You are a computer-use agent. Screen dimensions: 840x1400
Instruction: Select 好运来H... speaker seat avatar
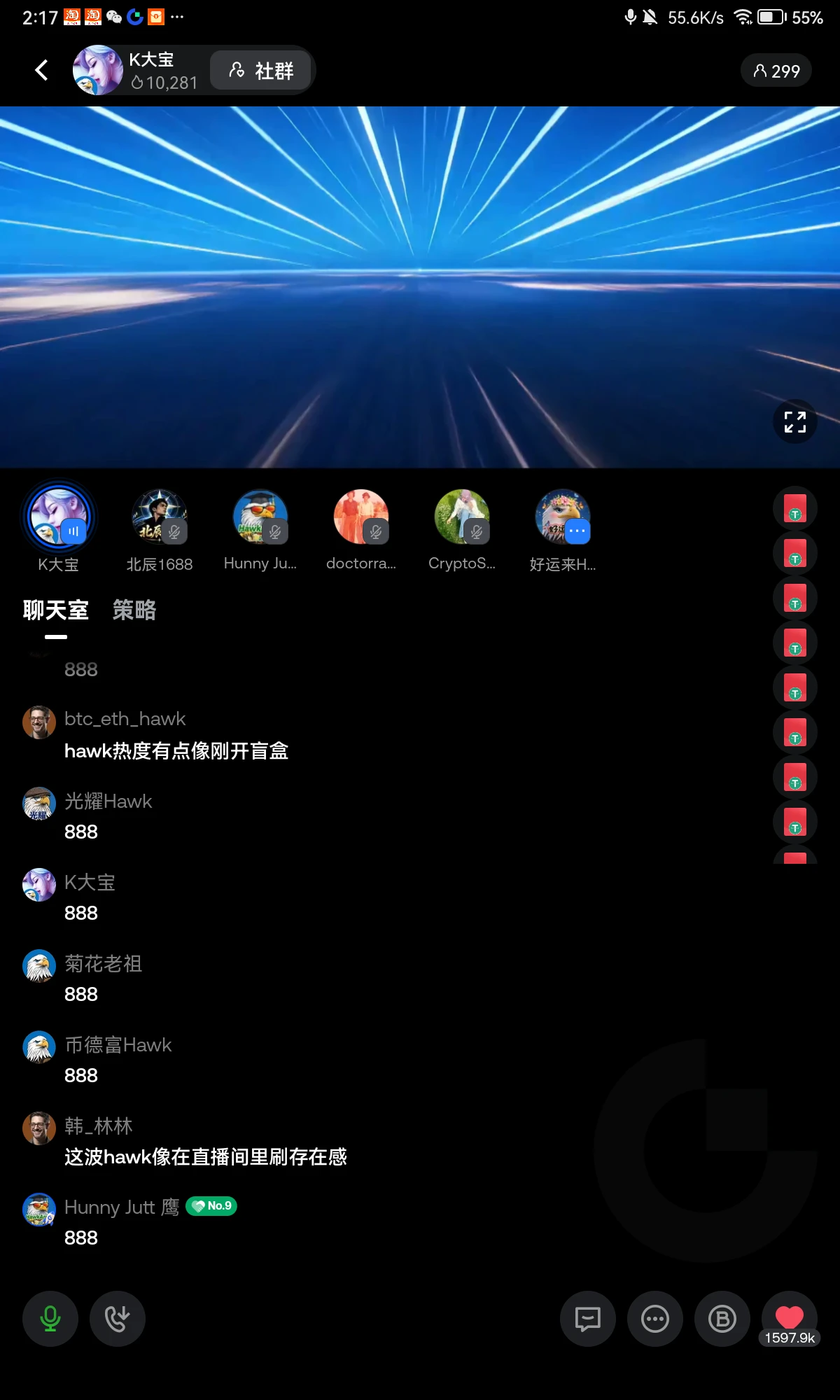563,517
